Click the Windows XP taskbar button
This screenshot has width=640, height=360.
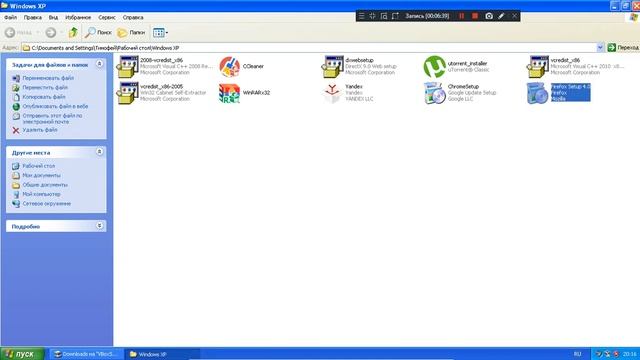(162, 354)
